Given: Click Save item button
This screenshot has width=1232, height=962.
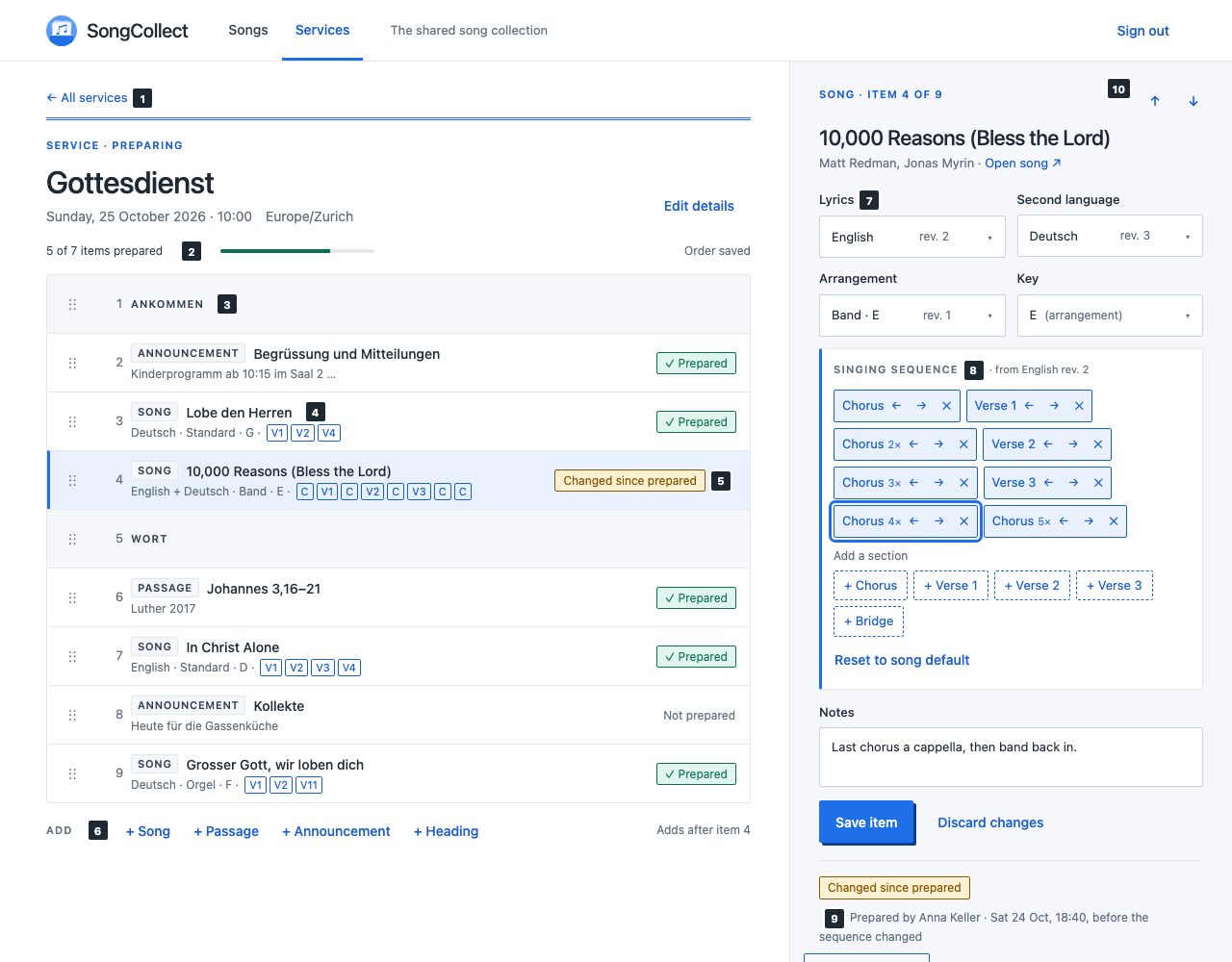Looking at the screenshot, I should click(866, 823).
